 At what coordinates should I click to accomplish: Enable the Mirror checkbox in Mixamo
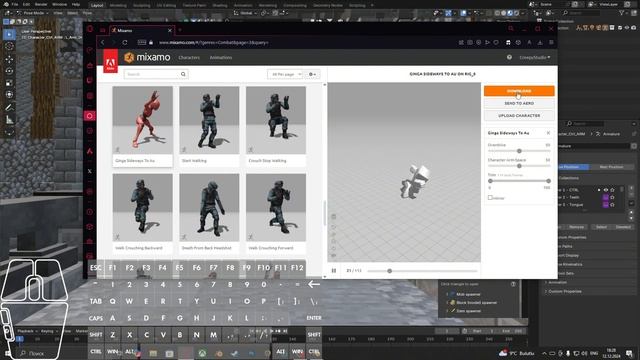point(490,198)
